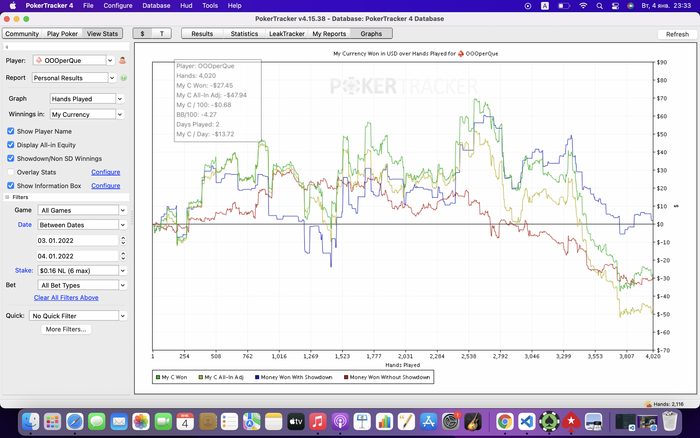Open Launchpad from the Dock
The image size is (700, 438).
[x=53, y=421]
